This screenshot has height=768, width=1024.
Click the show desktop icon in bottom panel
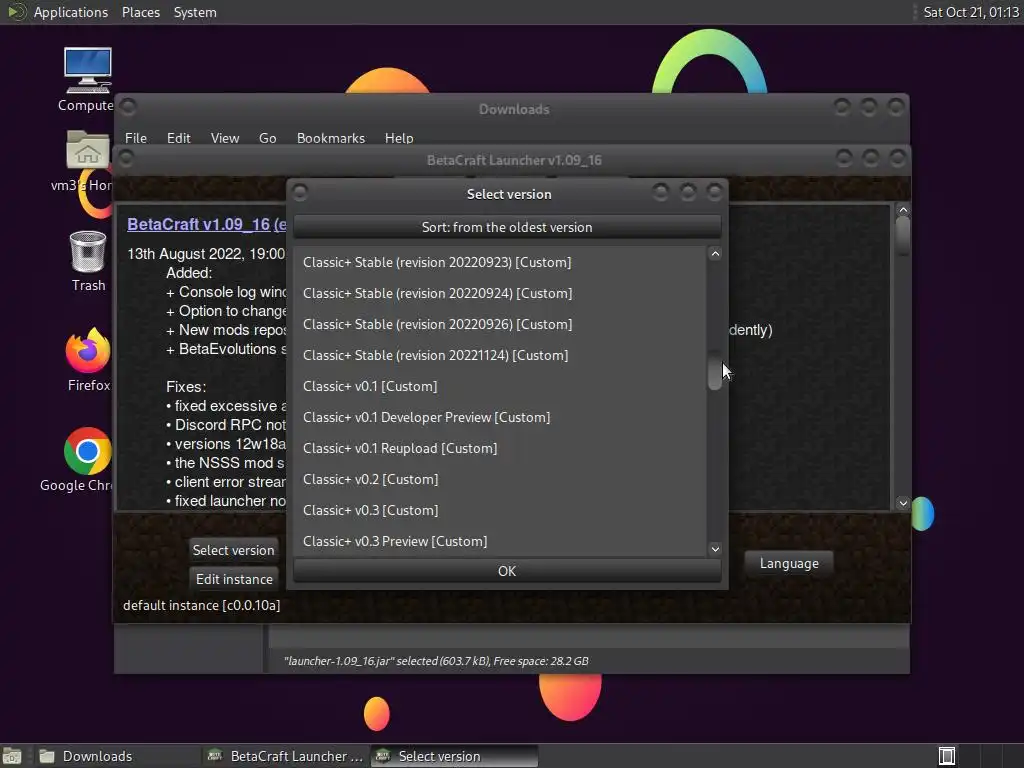click(12, 756)
